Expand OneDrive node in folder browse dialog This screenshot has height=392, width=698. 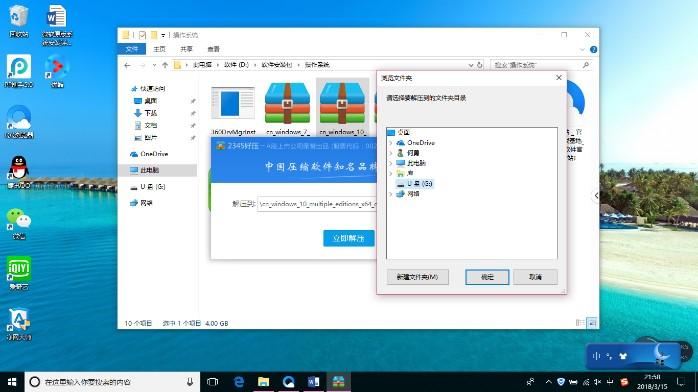click(x=391, y=143)
